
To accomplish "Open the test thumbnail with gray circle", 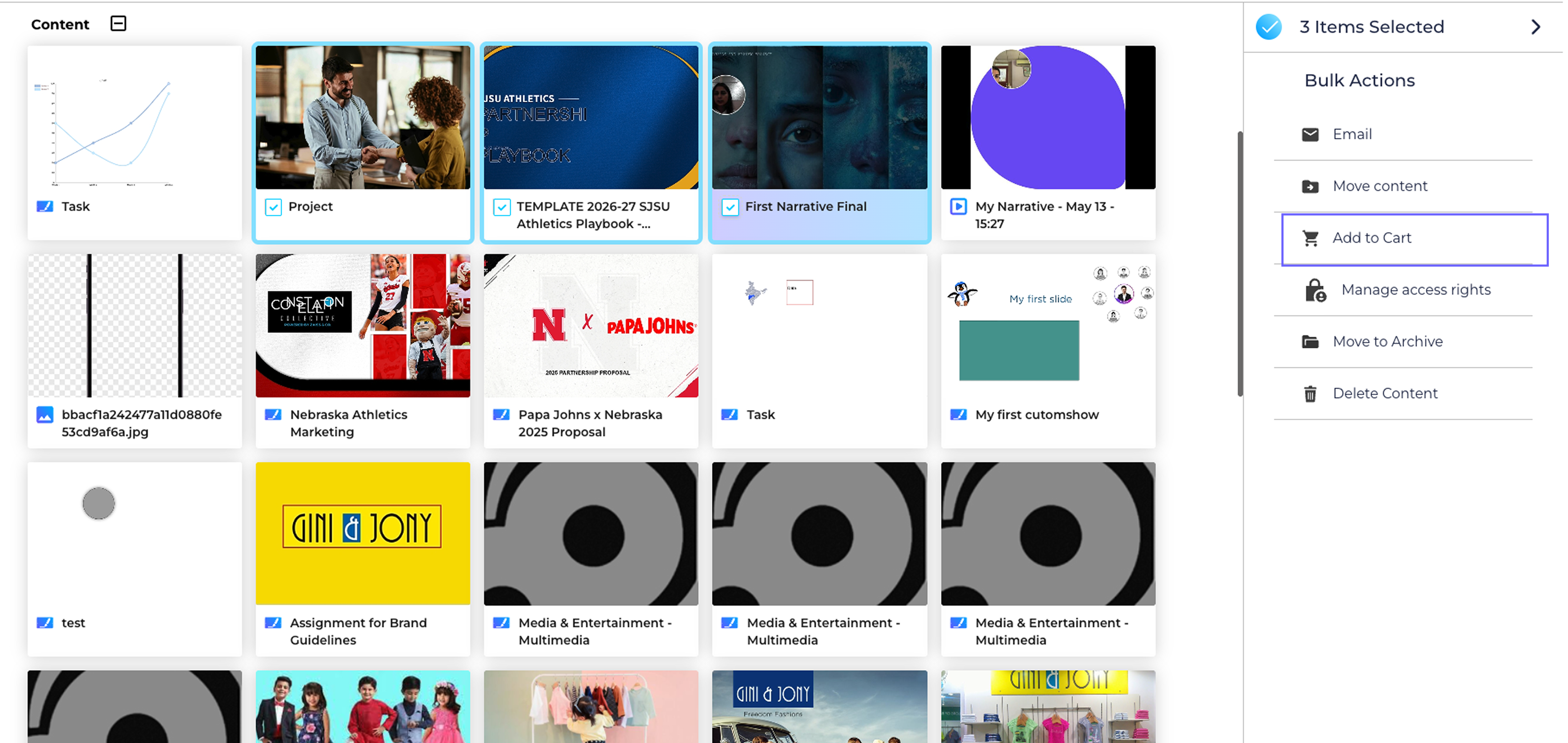I will 135,534.
